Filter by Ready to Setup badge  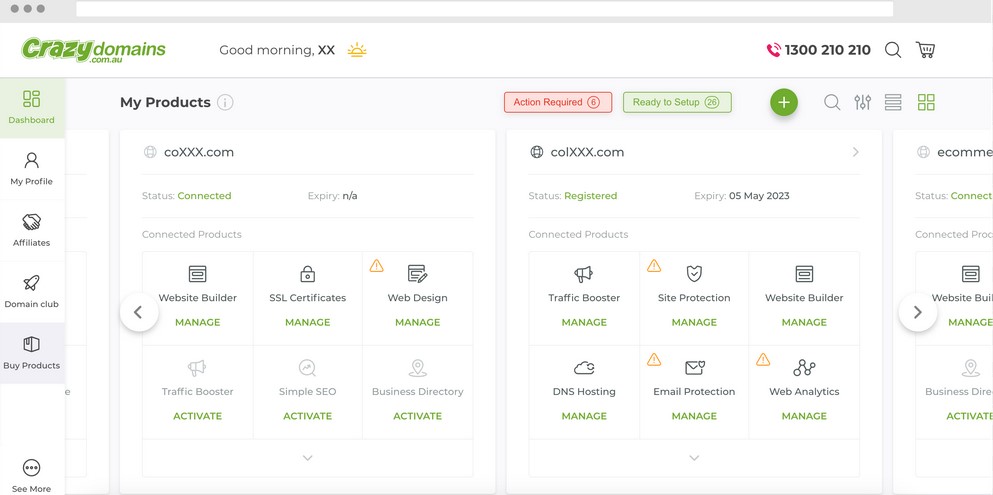[x=677, y=103]
